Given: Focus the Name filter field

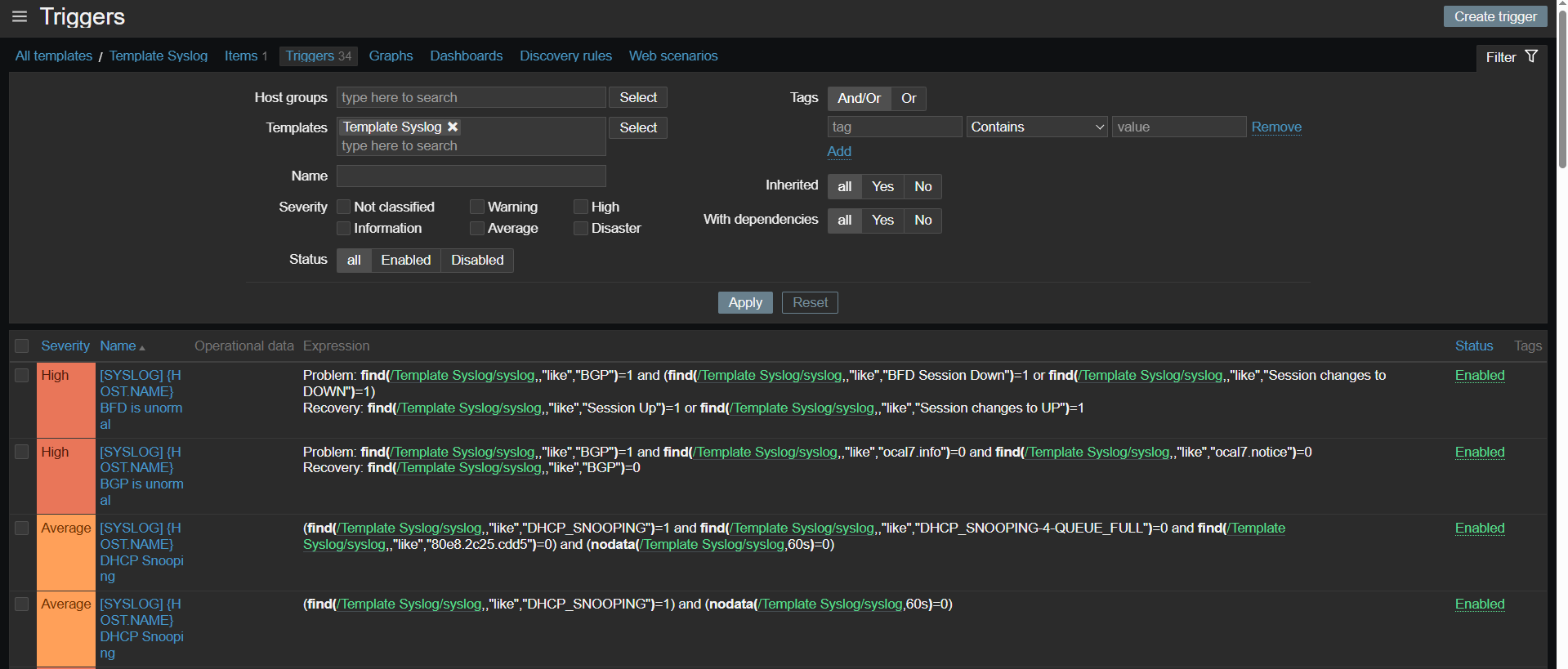Looking at the screenshot, I should pos(471,176).
